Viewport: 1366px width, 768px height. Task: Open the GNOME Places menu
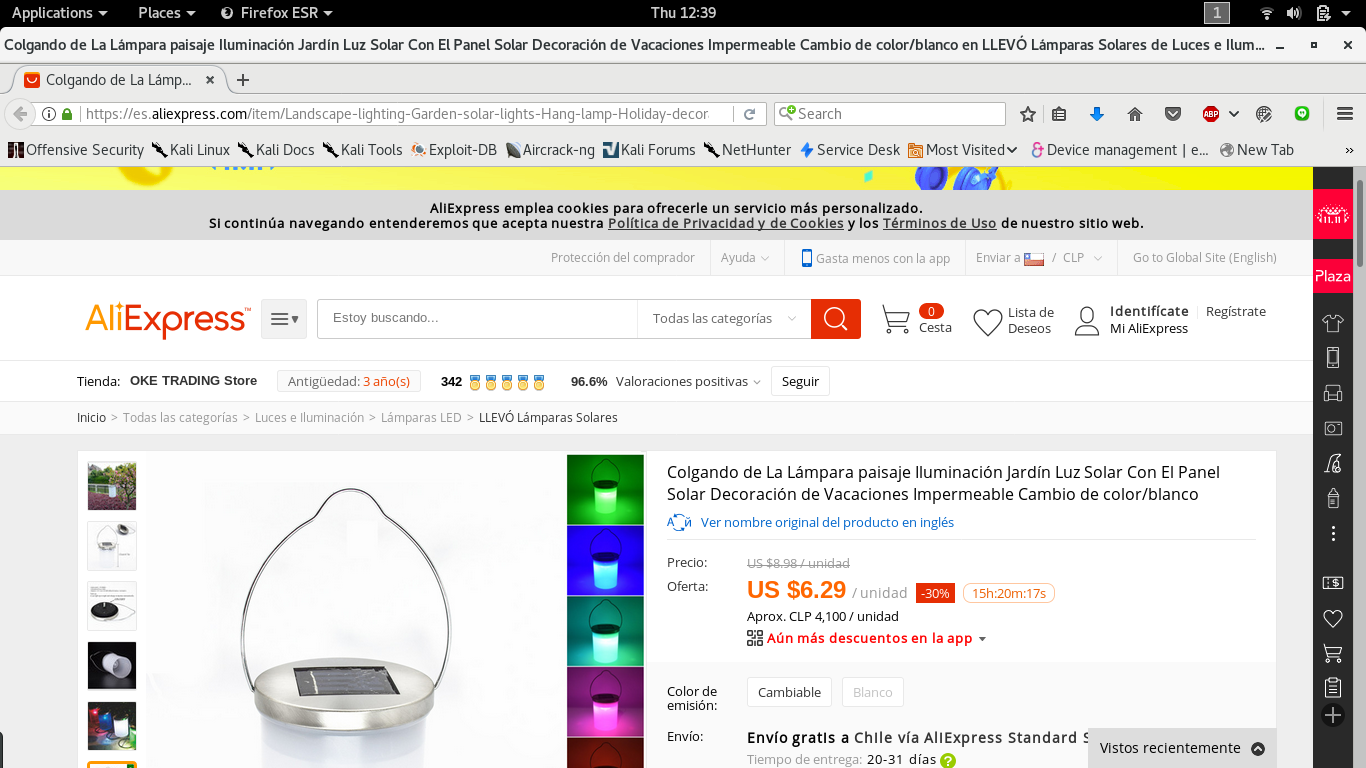click(x=166, y=13)
